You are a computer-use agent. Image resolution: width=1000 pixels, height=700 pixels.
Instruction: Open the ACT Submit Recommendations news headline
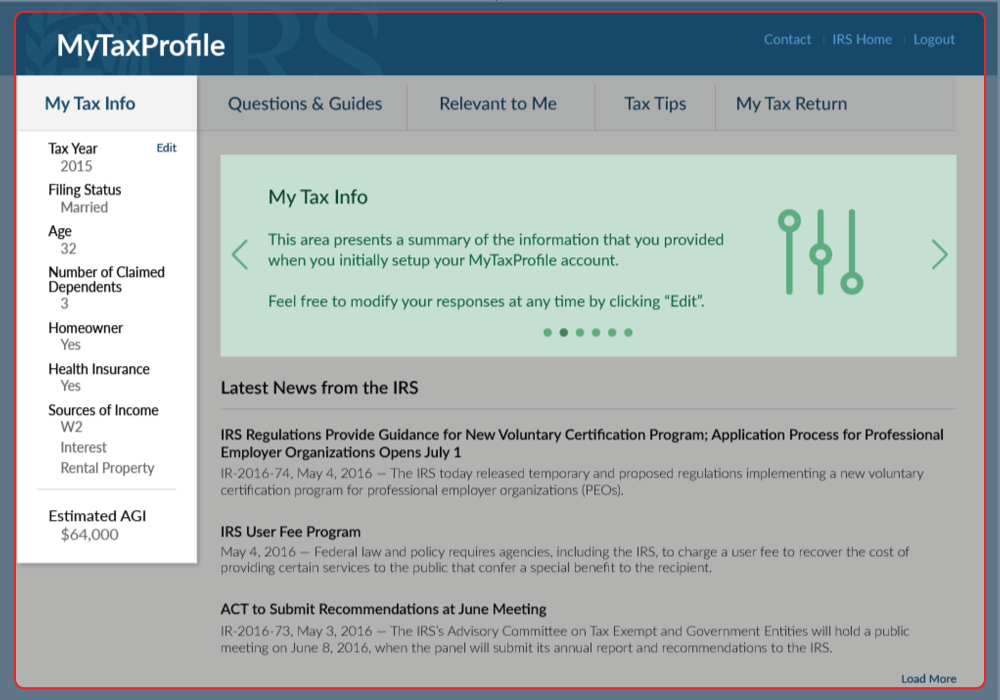[x=383, y=609]
